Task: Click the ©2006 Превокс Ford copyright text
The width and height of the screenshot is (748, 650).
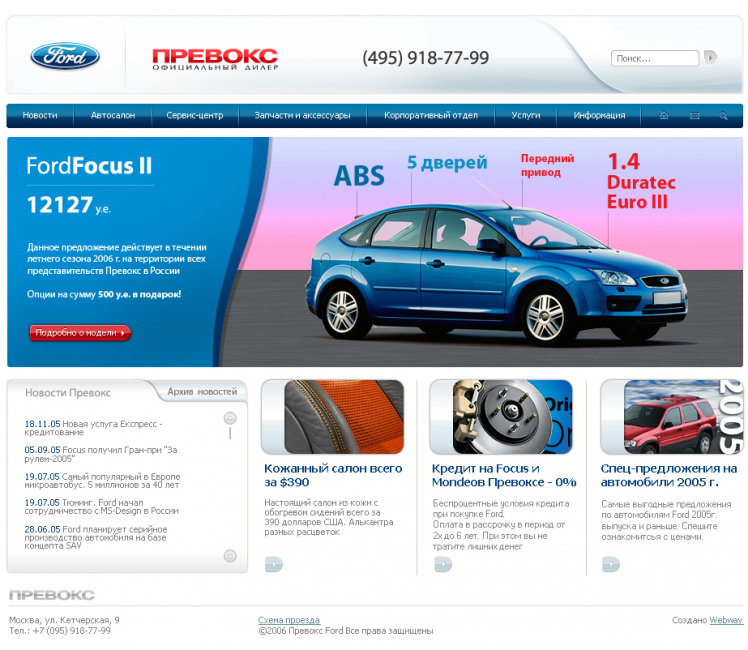Action: 346,631
